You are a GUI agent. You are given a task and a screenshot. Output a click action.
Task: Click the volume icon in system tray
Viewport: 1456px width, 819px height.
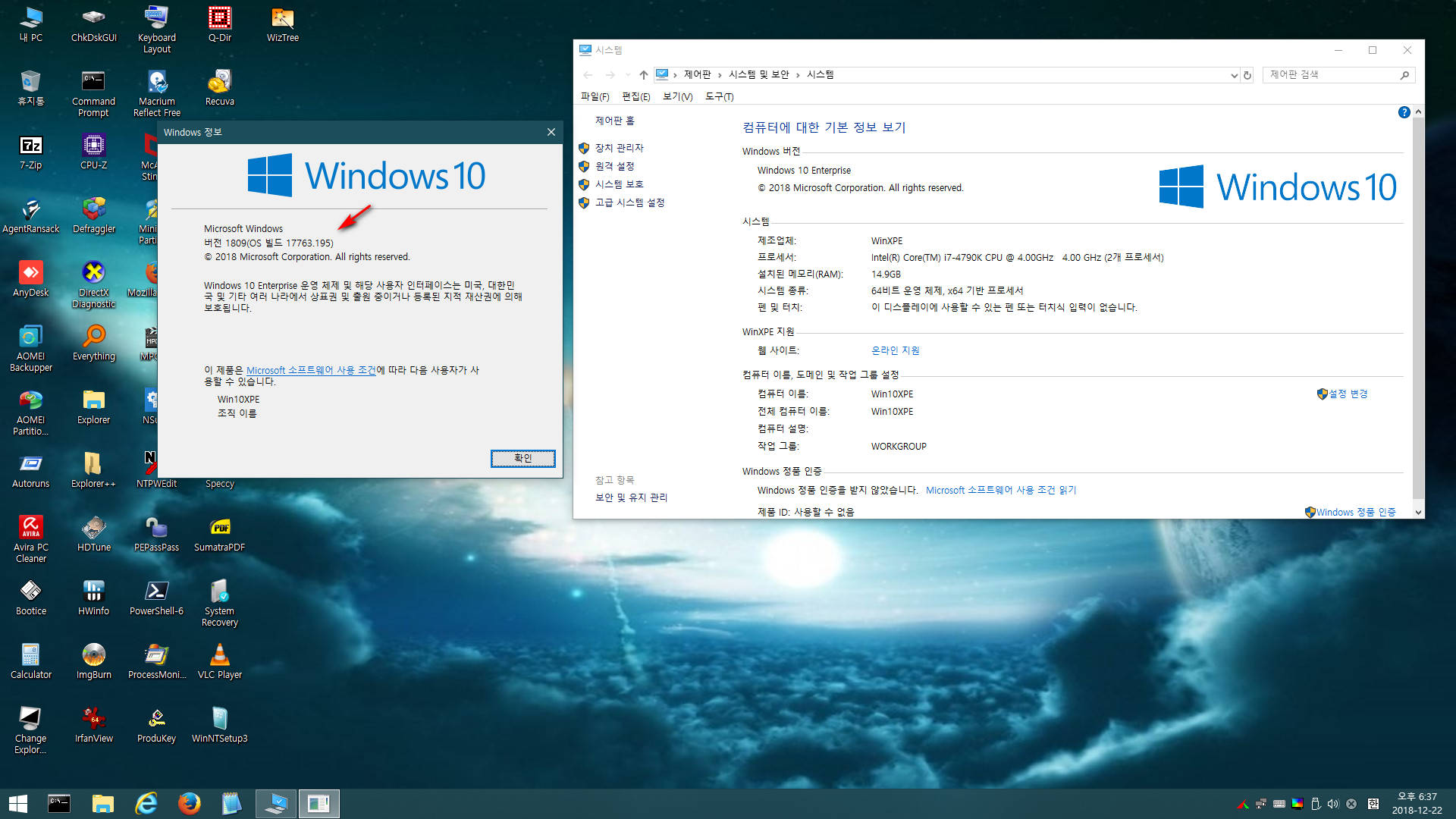[x=1333, y=804]
